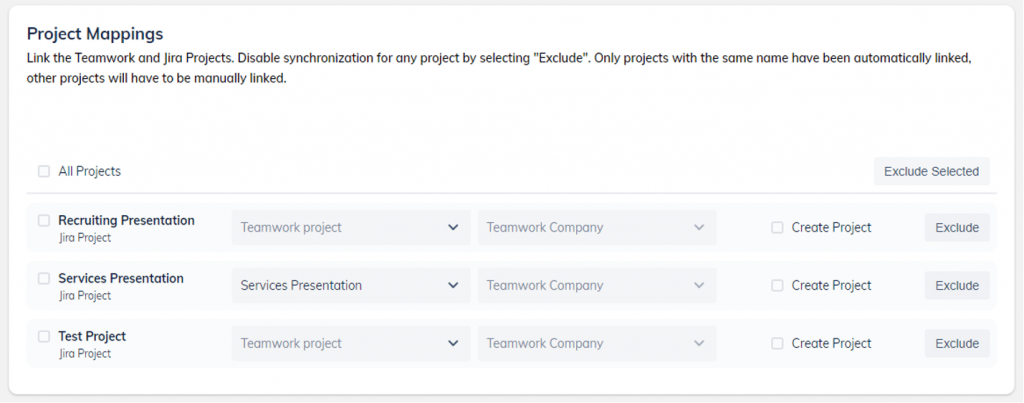Exclude the Recruiting Presentation project
1024x403 pixels.
(956, 228)
